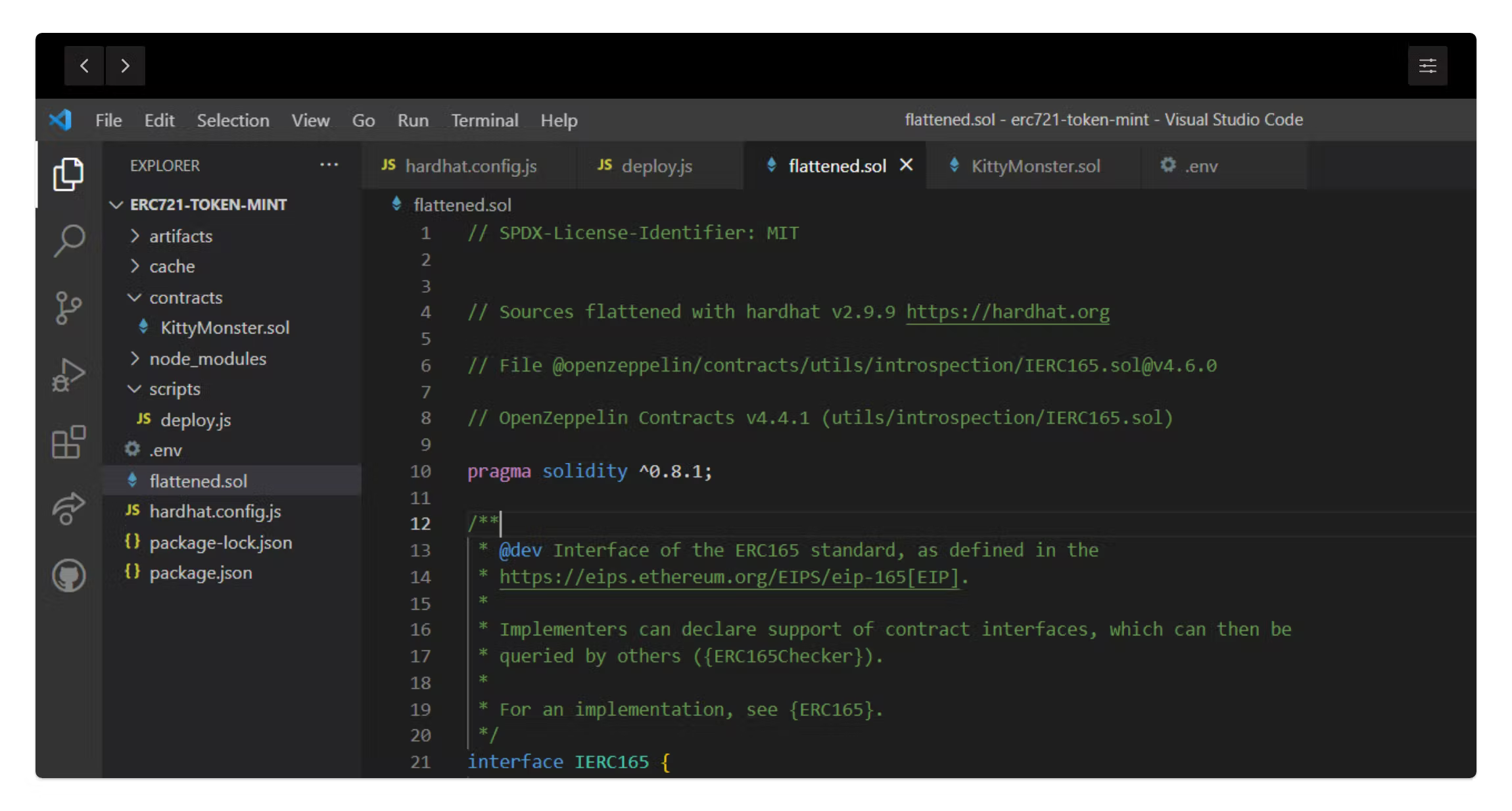This screenshot has height=811, width=1512.
Task: Close the flattened.sol tab
Action: [x=906, y=165]
